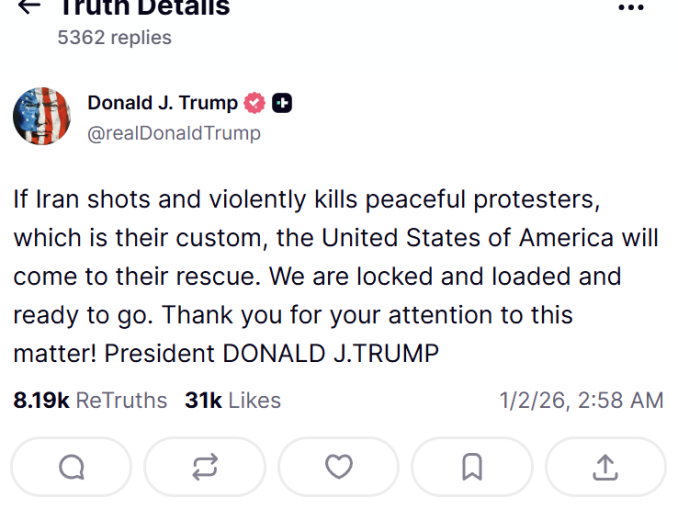This screenshot has height=509, width=678.
Task: Reply using the speech bubble icon
Action: coord(71,467)
